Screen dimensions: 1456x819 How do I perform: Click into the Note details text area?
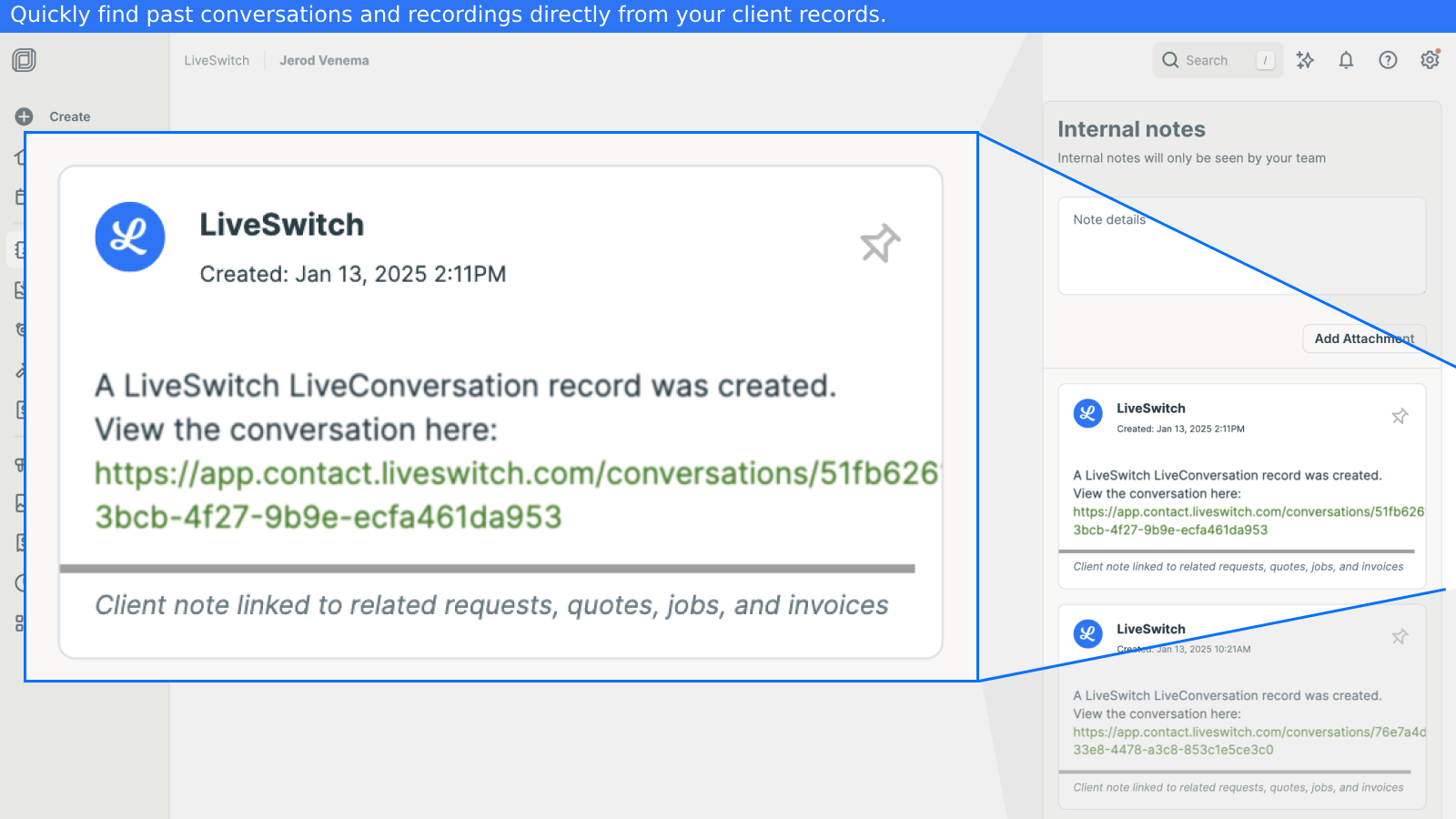coord(1241,246)
